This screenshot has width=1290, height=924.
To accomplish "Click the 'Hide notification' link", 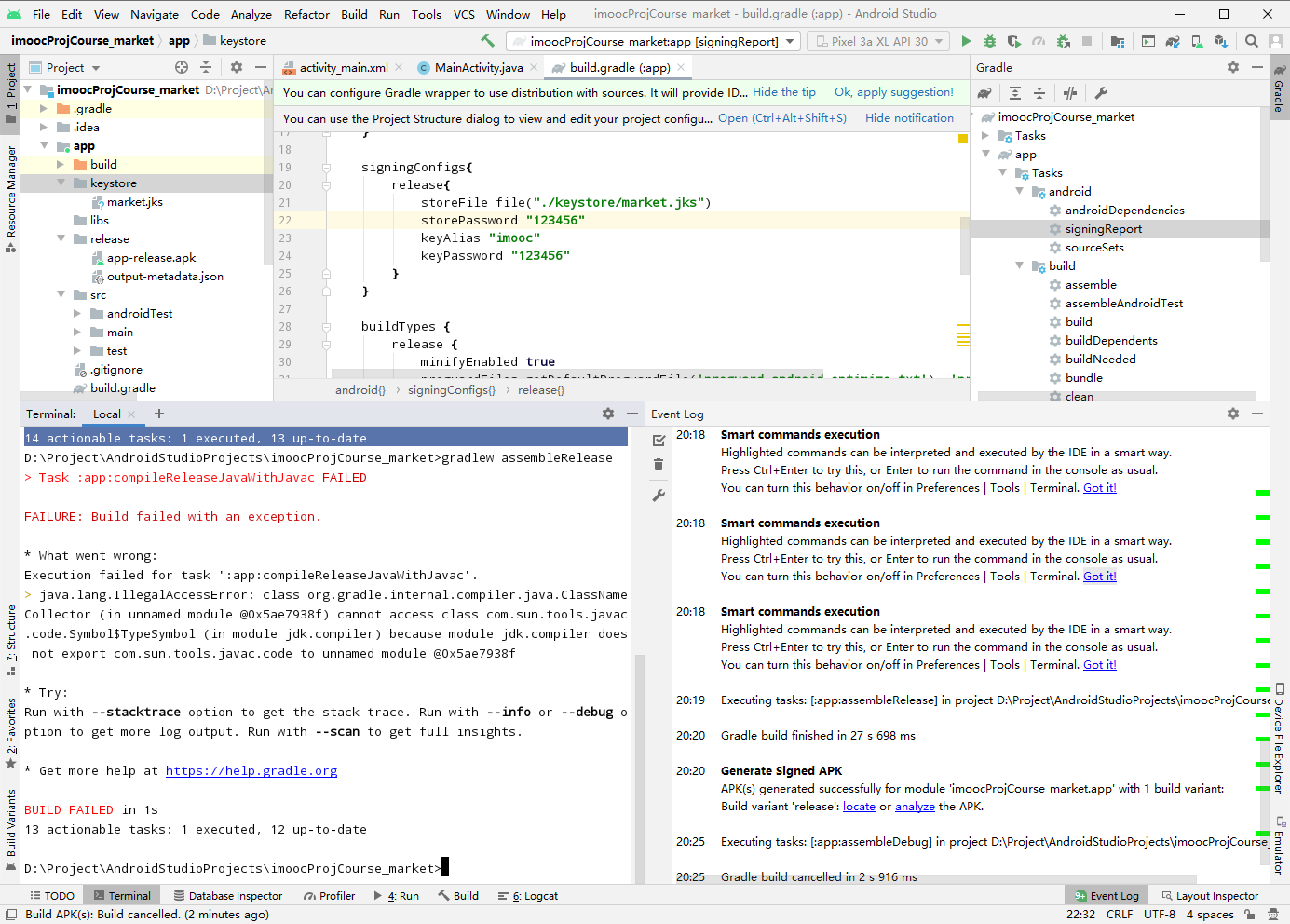I will pos(909,118).
